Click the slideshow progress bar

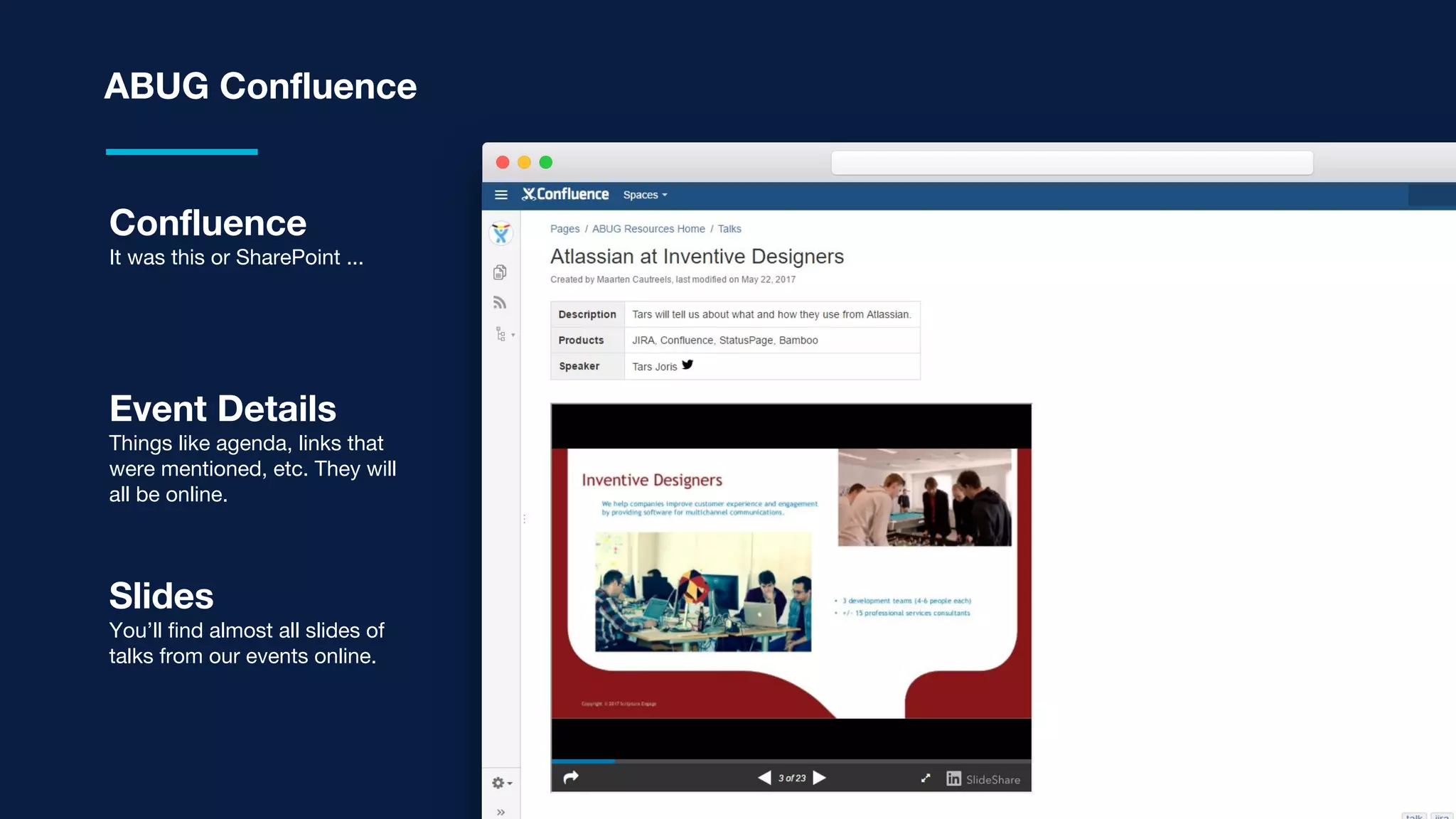791,761
